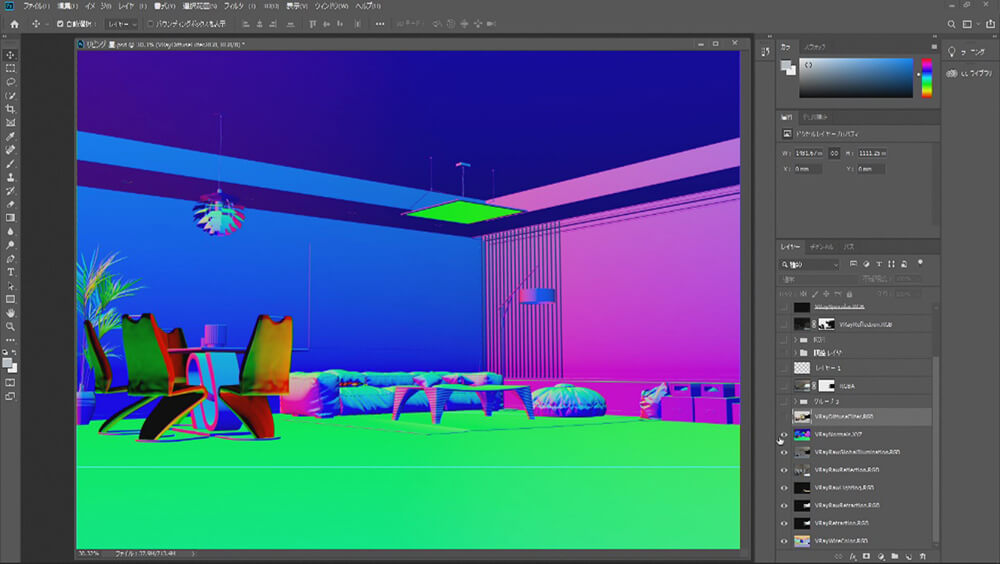
Task: Open the workspace switcher dropdown
Action: 970,24
